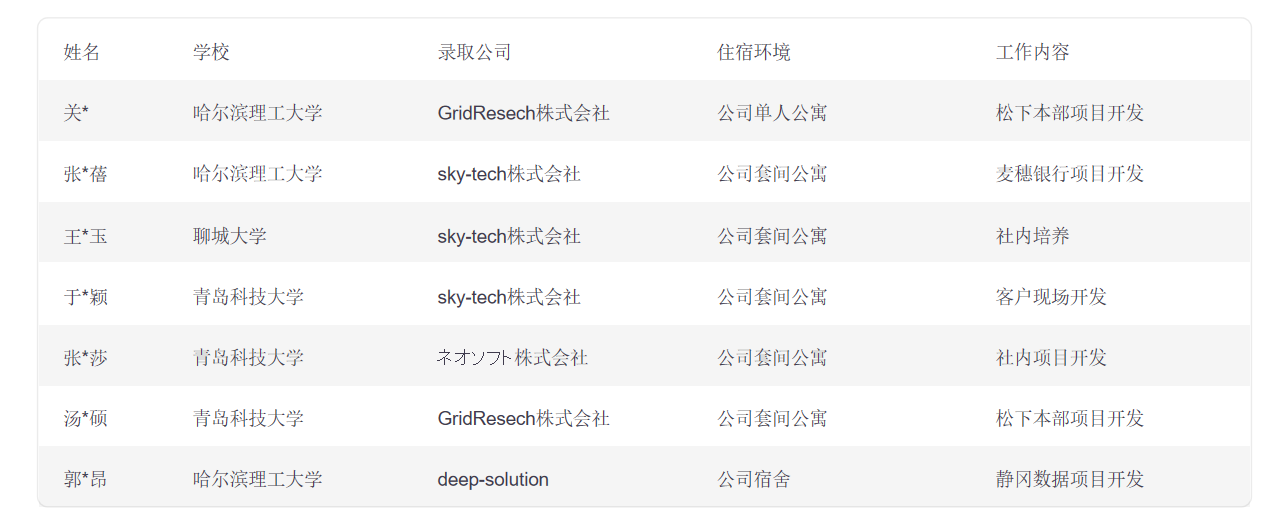Select the name cell 张*蓓
This screenshot has width=1263, height=518.
[x=85, y=174]
